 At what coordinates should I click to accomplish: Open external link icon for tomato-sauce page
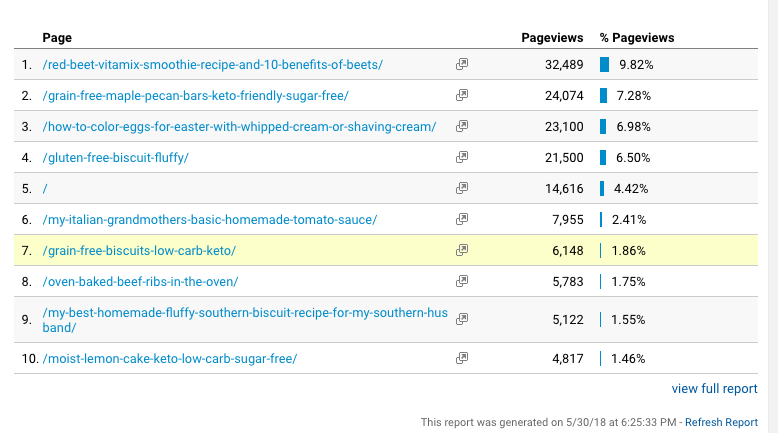(x=462, y=219)
